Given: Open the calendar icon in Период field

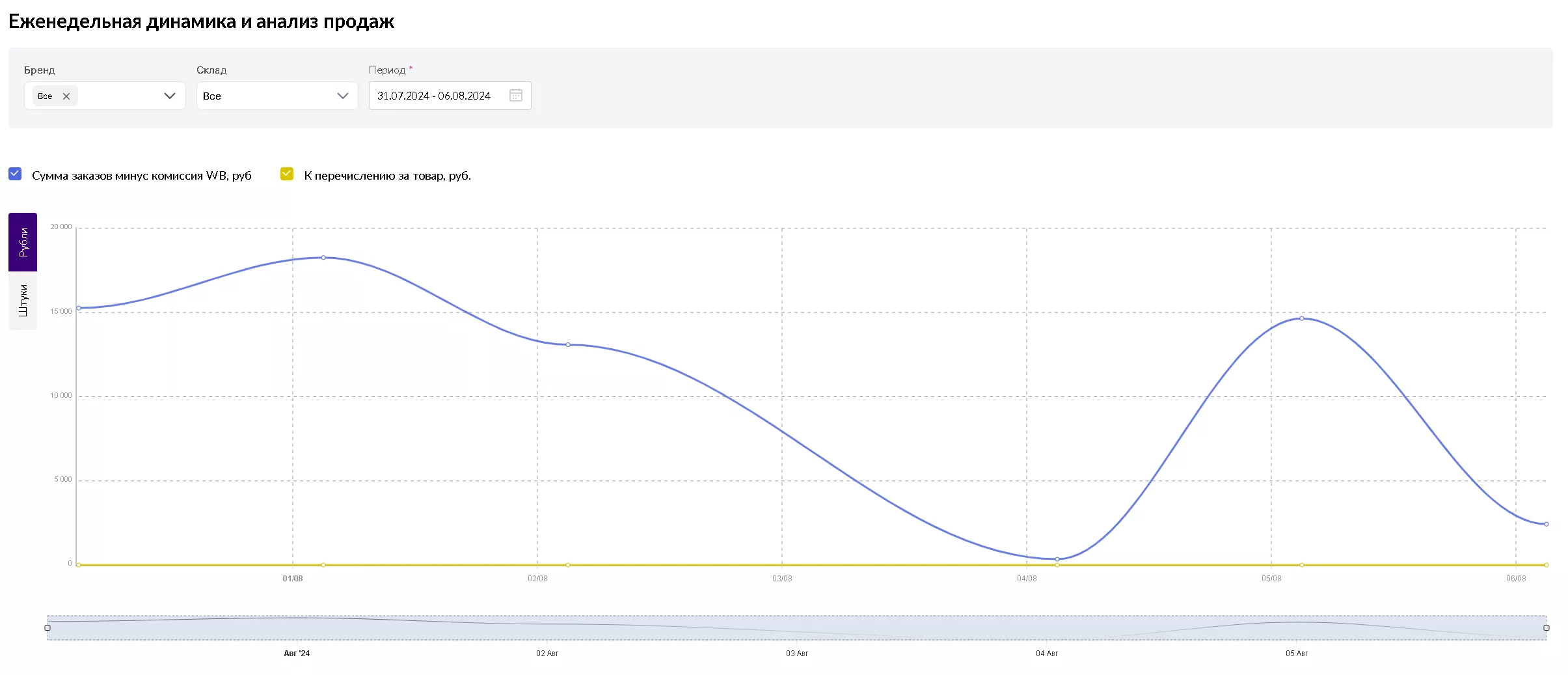Looking at the screenshot, I should click(515, 96).
